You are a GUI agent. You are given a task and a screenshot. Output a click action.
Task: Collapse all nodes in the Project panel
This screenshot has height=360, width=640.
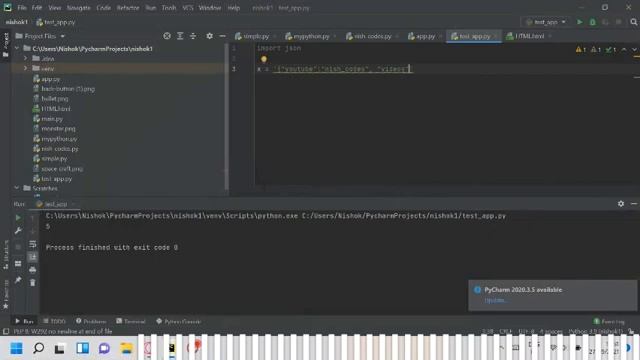pos(193,36)
